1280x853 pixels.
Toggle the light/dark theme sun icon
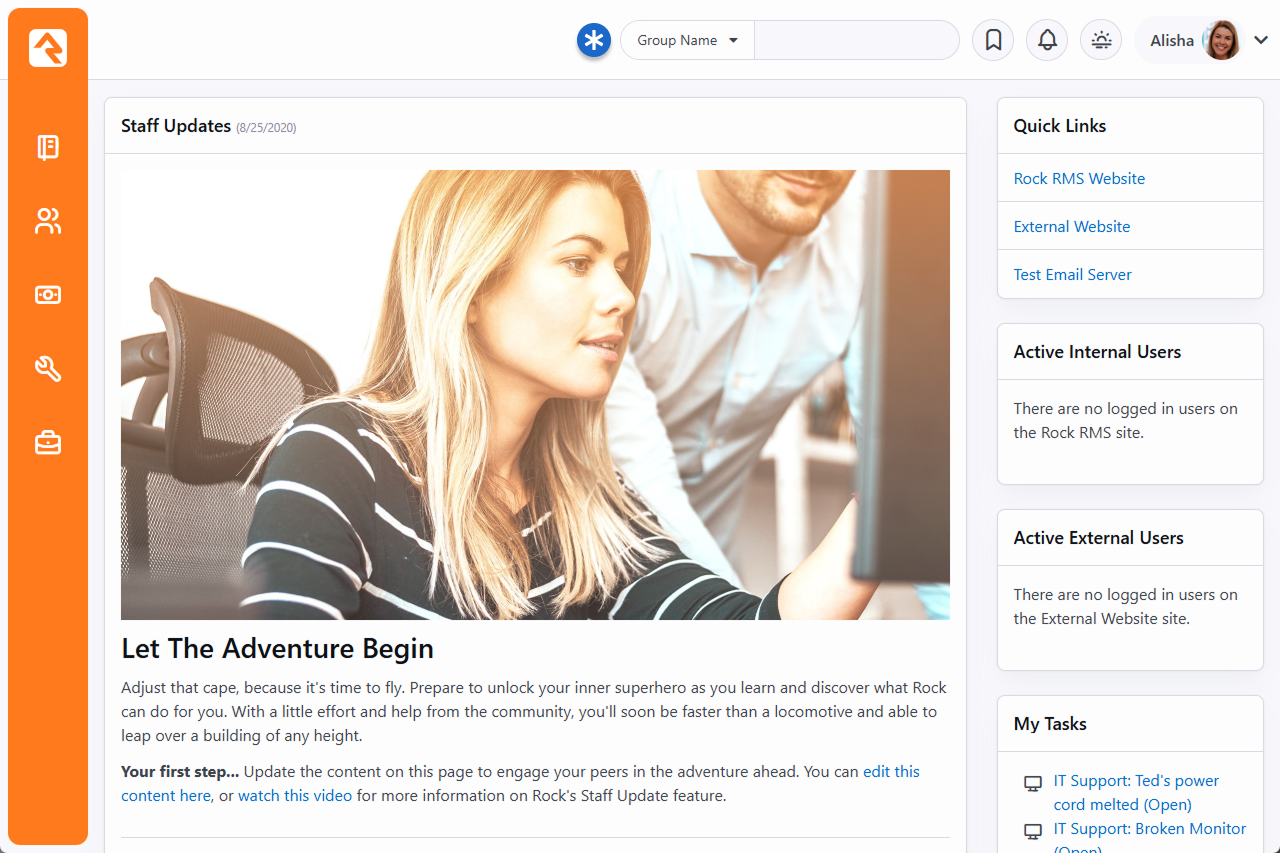[x=1101, y=41]
